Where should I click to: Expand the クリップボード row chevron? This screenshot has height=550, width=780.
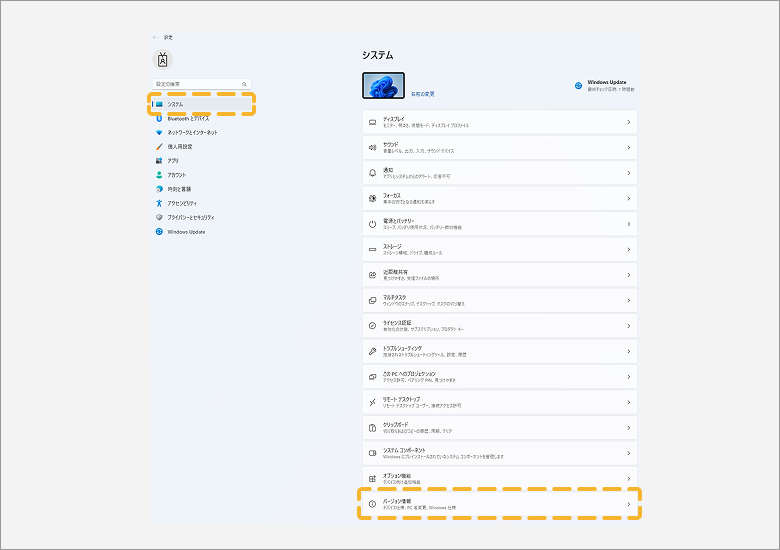tap(629, 428)
